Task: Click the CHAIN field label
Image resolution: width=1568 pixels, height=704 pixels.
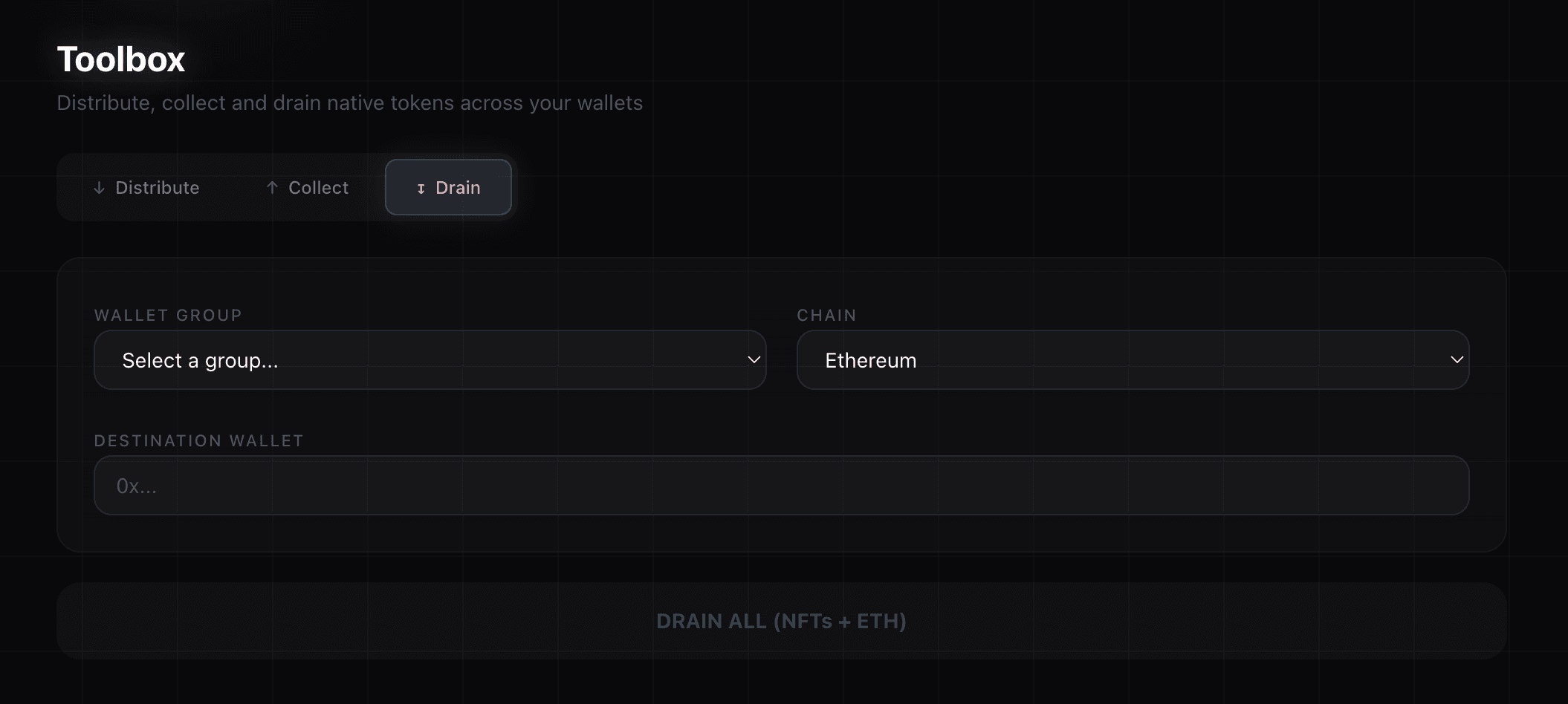Action: pyautogui.click(x=826, y=316)
